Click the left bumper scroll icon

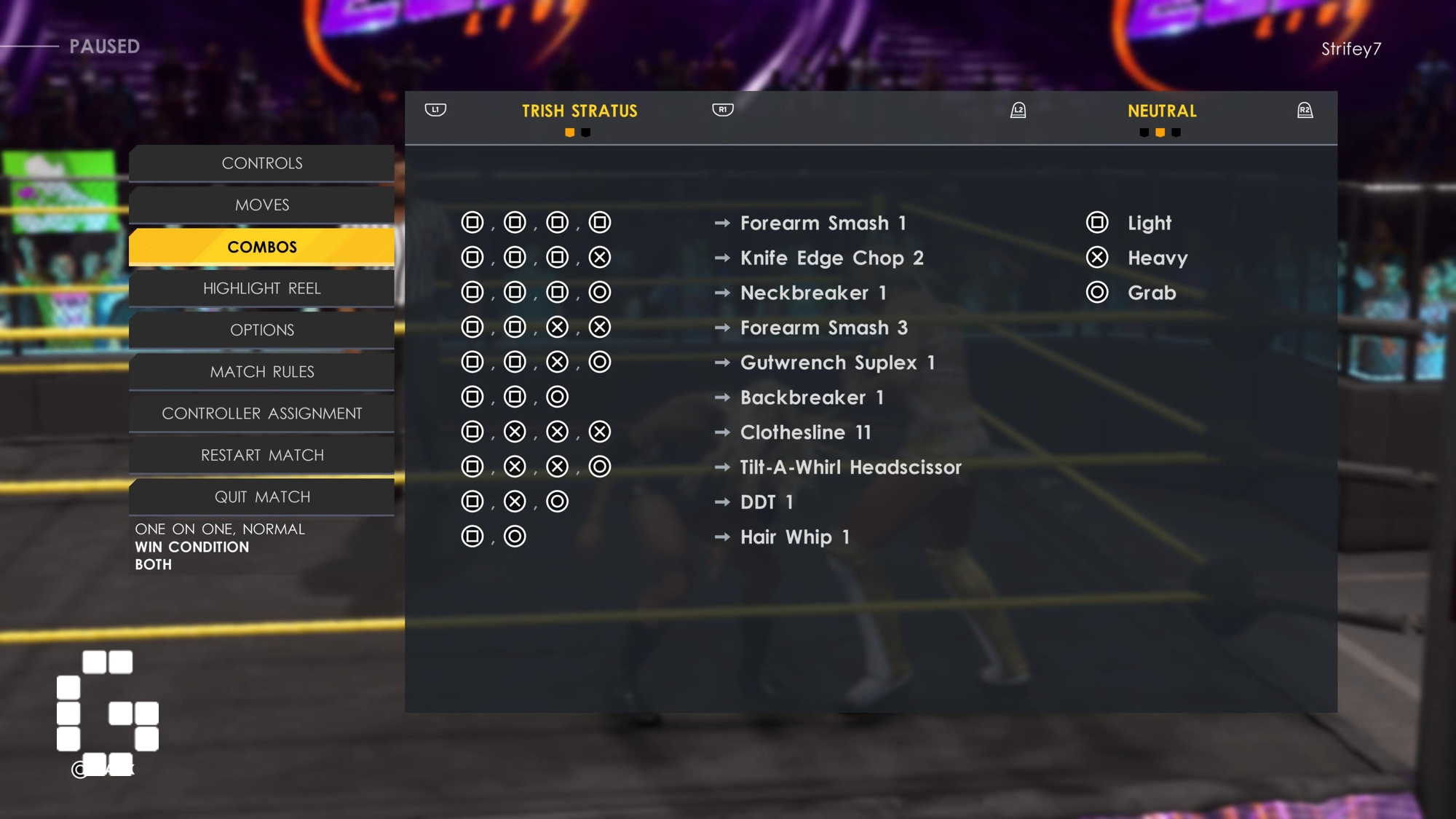coord(435,109)
